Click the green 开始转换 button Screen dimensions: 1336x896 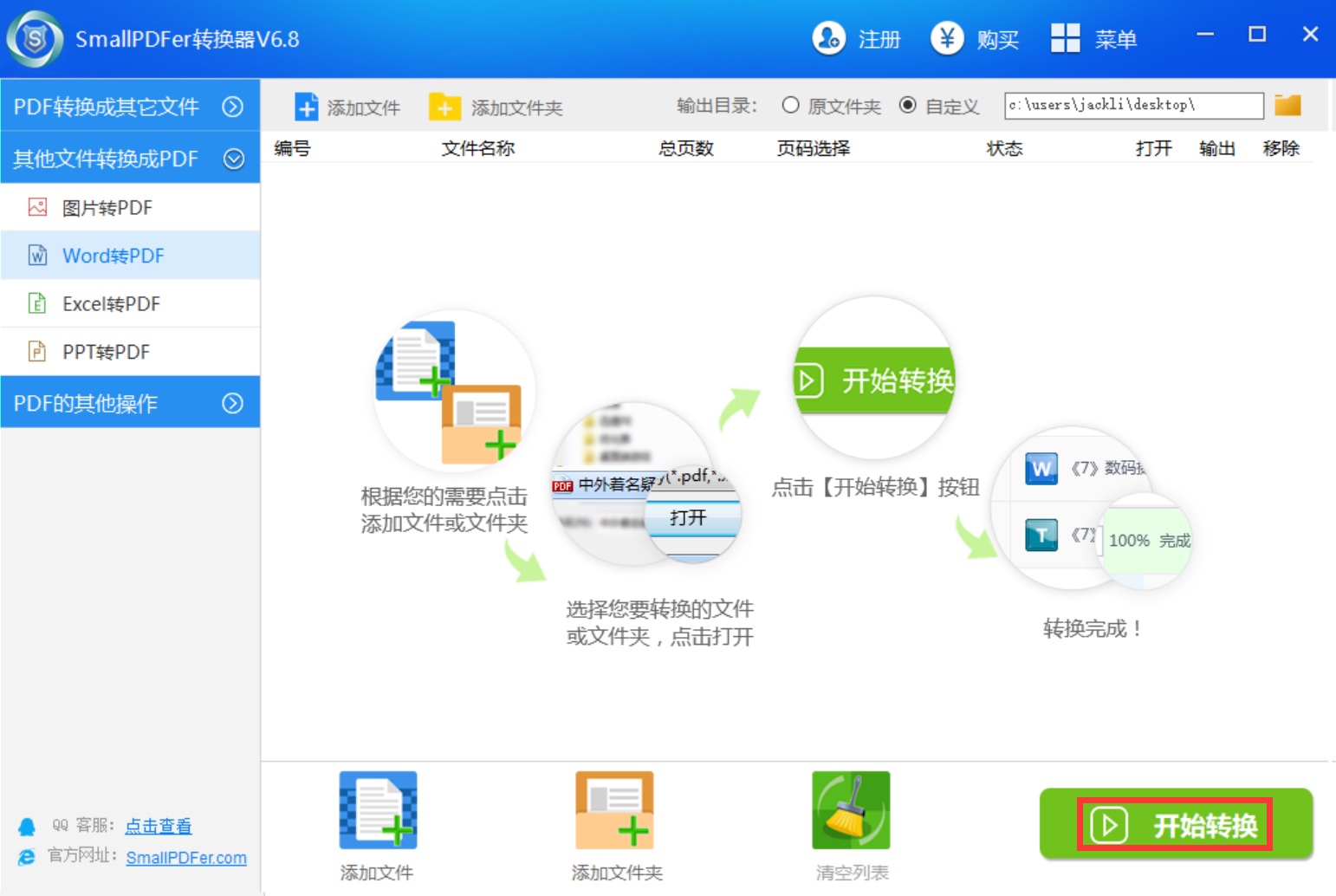(1176, 824)
